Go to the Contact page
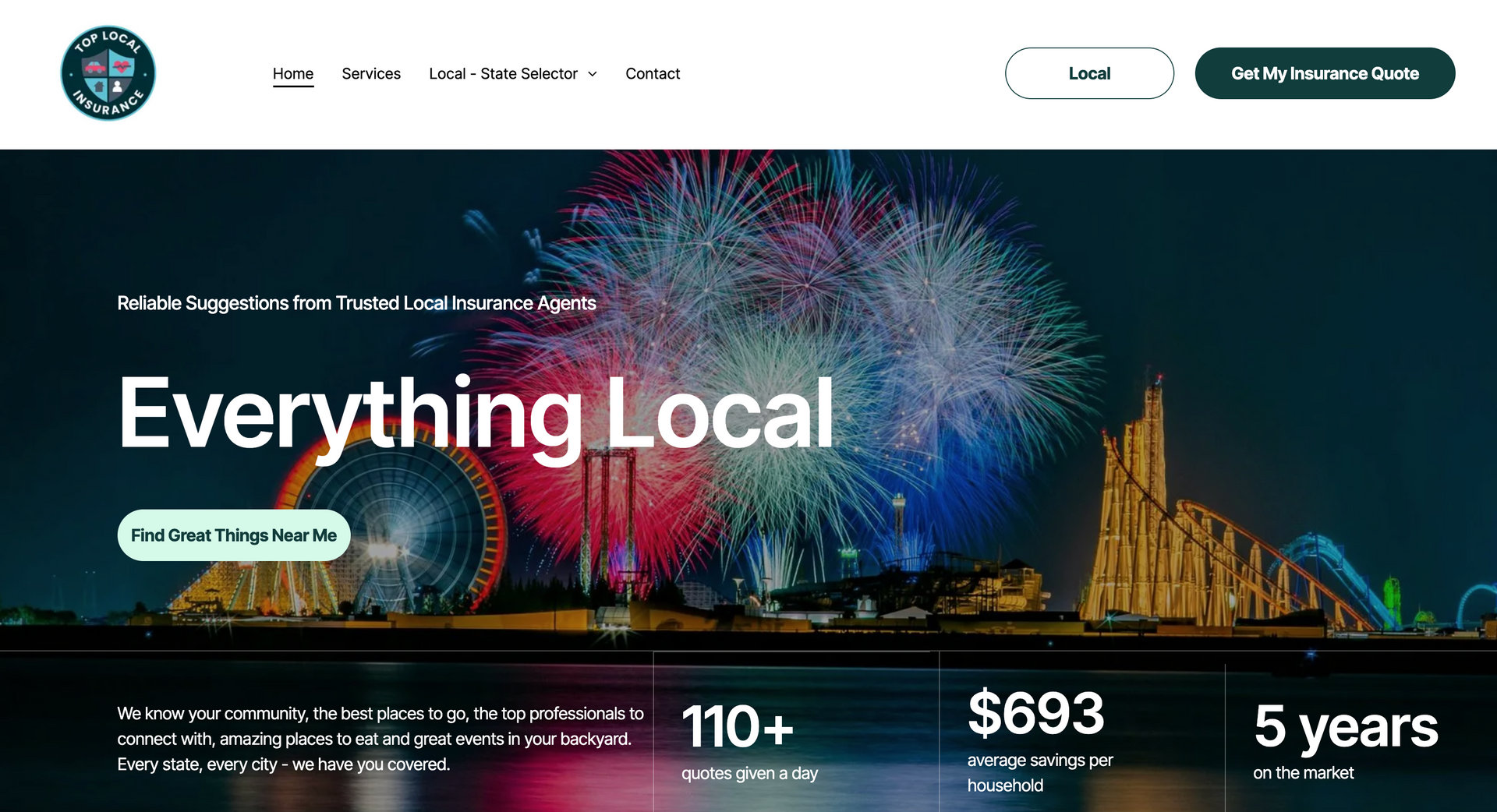Screen dimensions: 1497x812 pos(653,73)
